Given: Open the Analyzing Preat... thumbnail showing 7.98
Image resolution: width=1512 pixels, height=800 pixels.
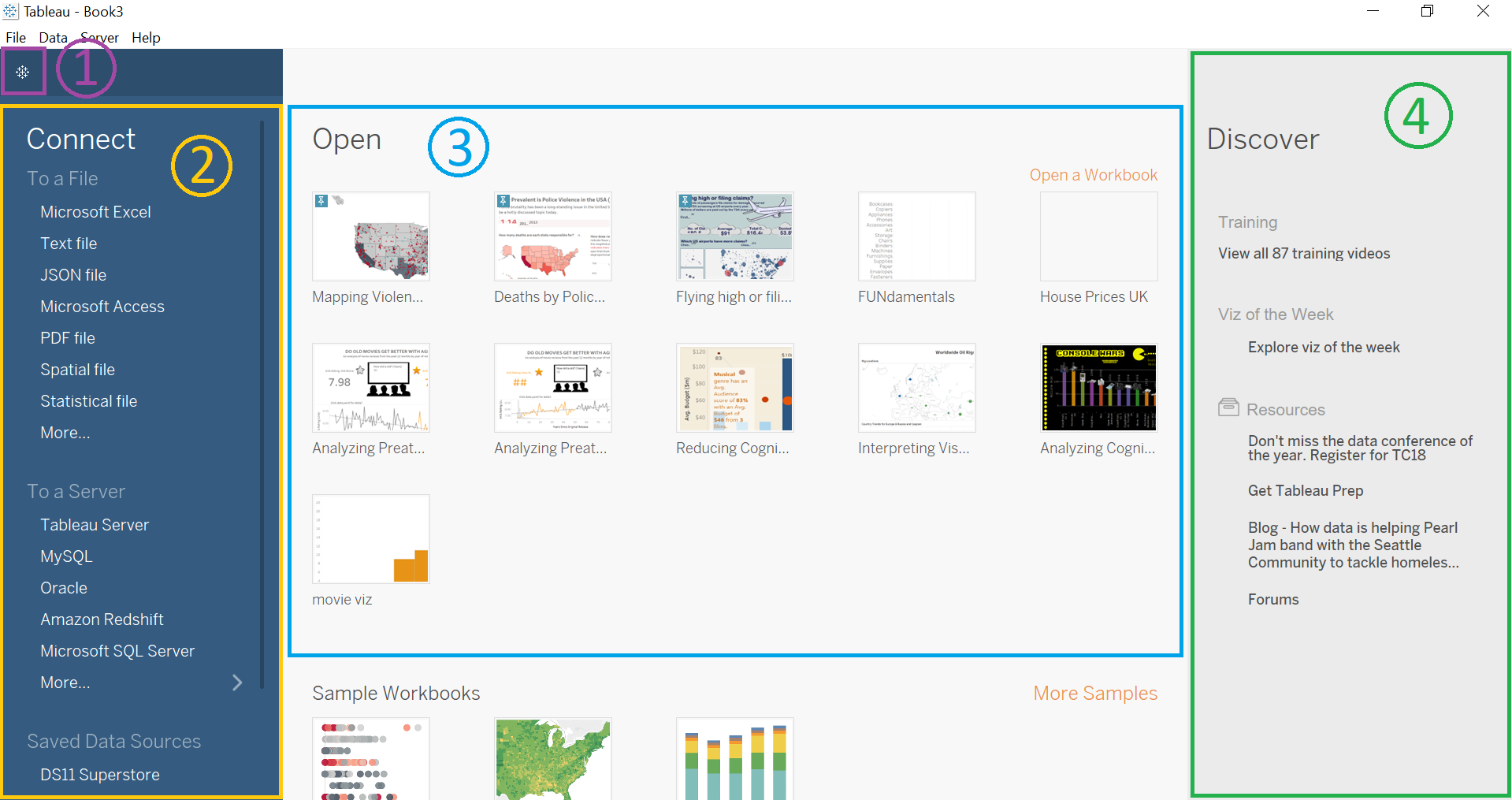Looking at the screenshot, I should click(371, 388).
